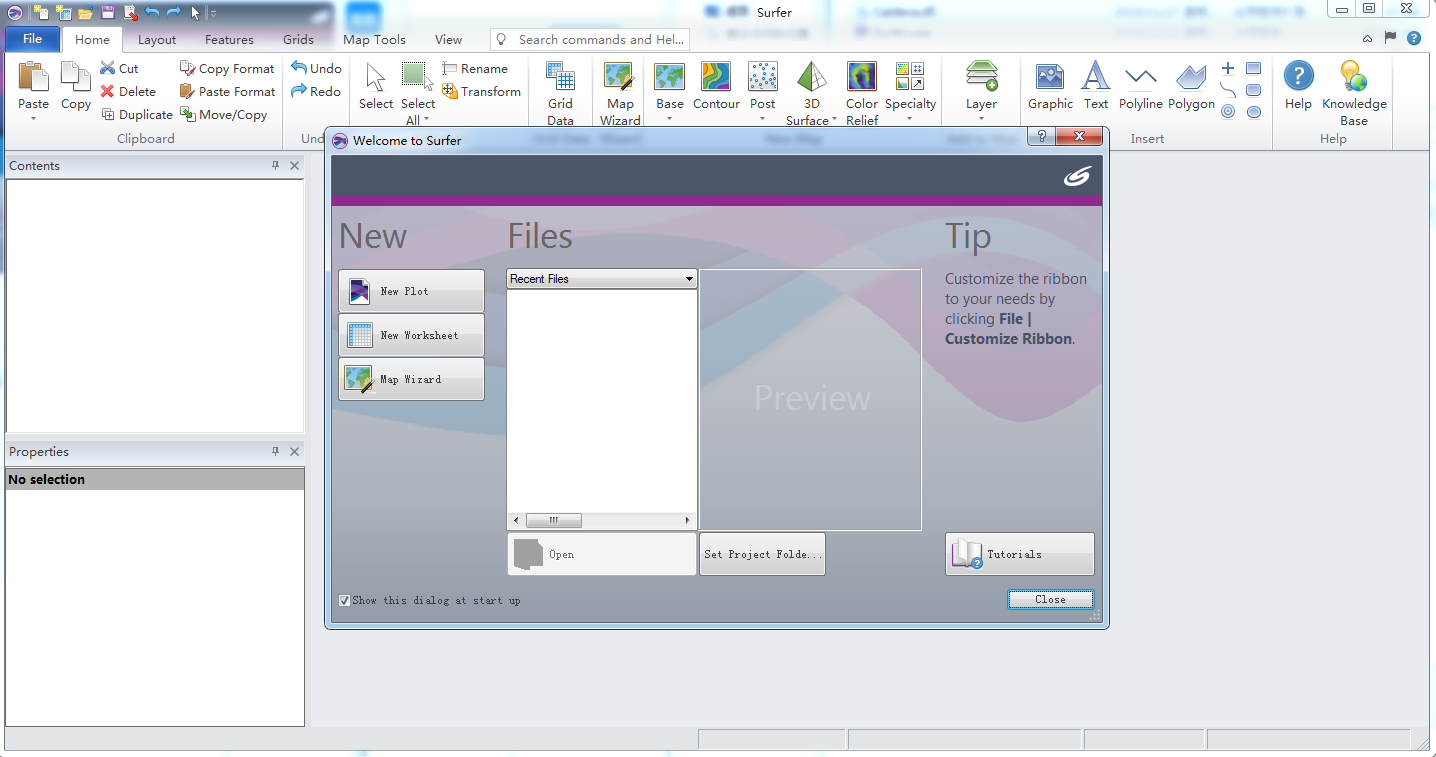This screenshot has width=1436, height=757.
Task: Expand the 3D Surface dropdown
Action: (x=834, y=121)
